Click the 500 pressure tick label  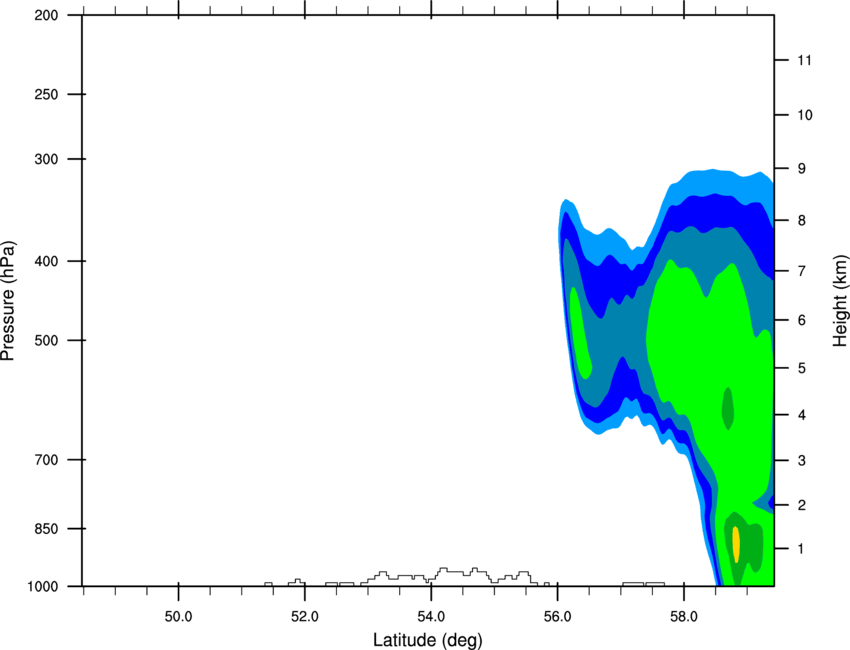[46, 340]
